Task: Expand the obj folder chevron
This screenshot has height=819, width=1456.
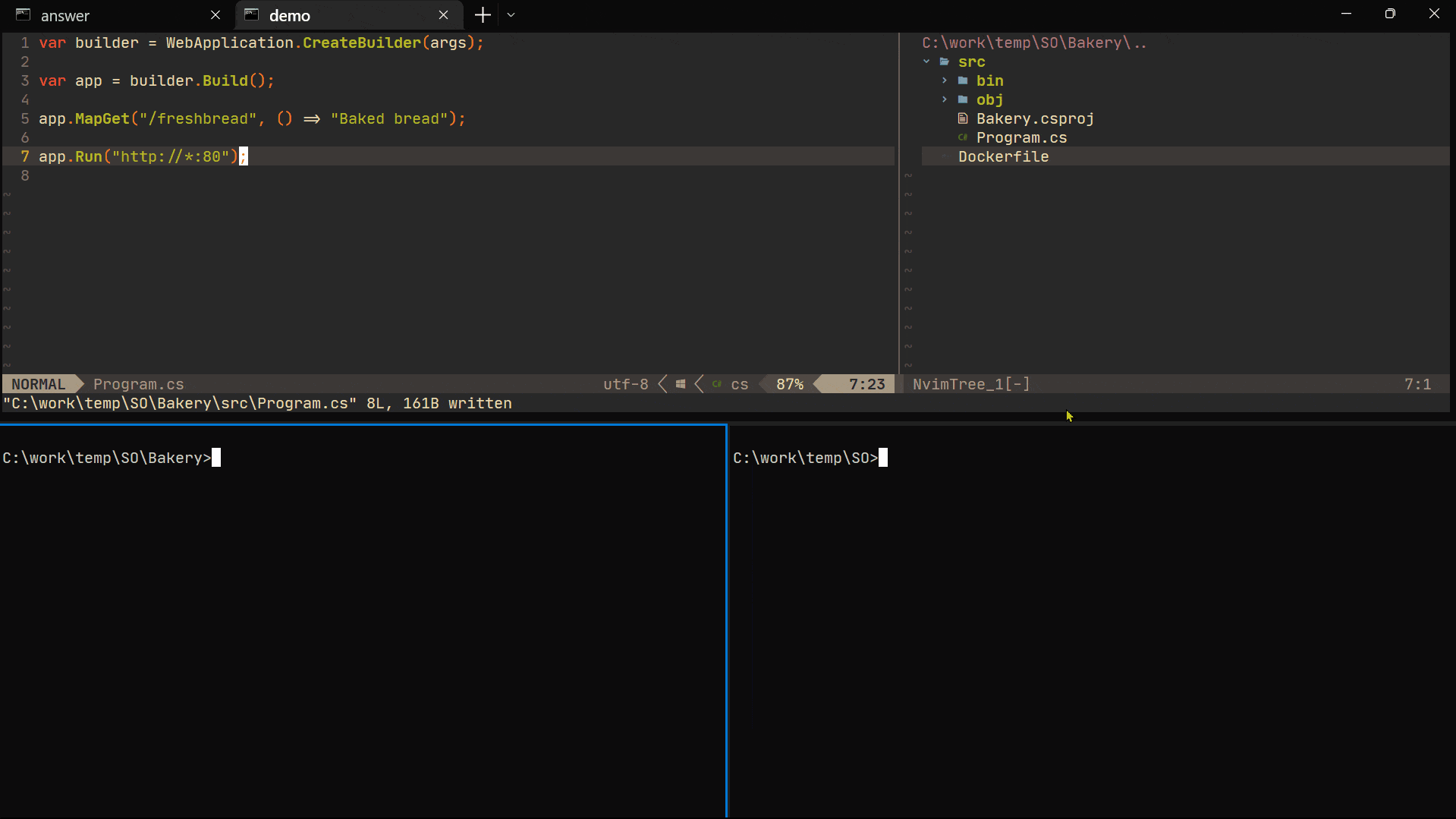Action: point(945,99)
